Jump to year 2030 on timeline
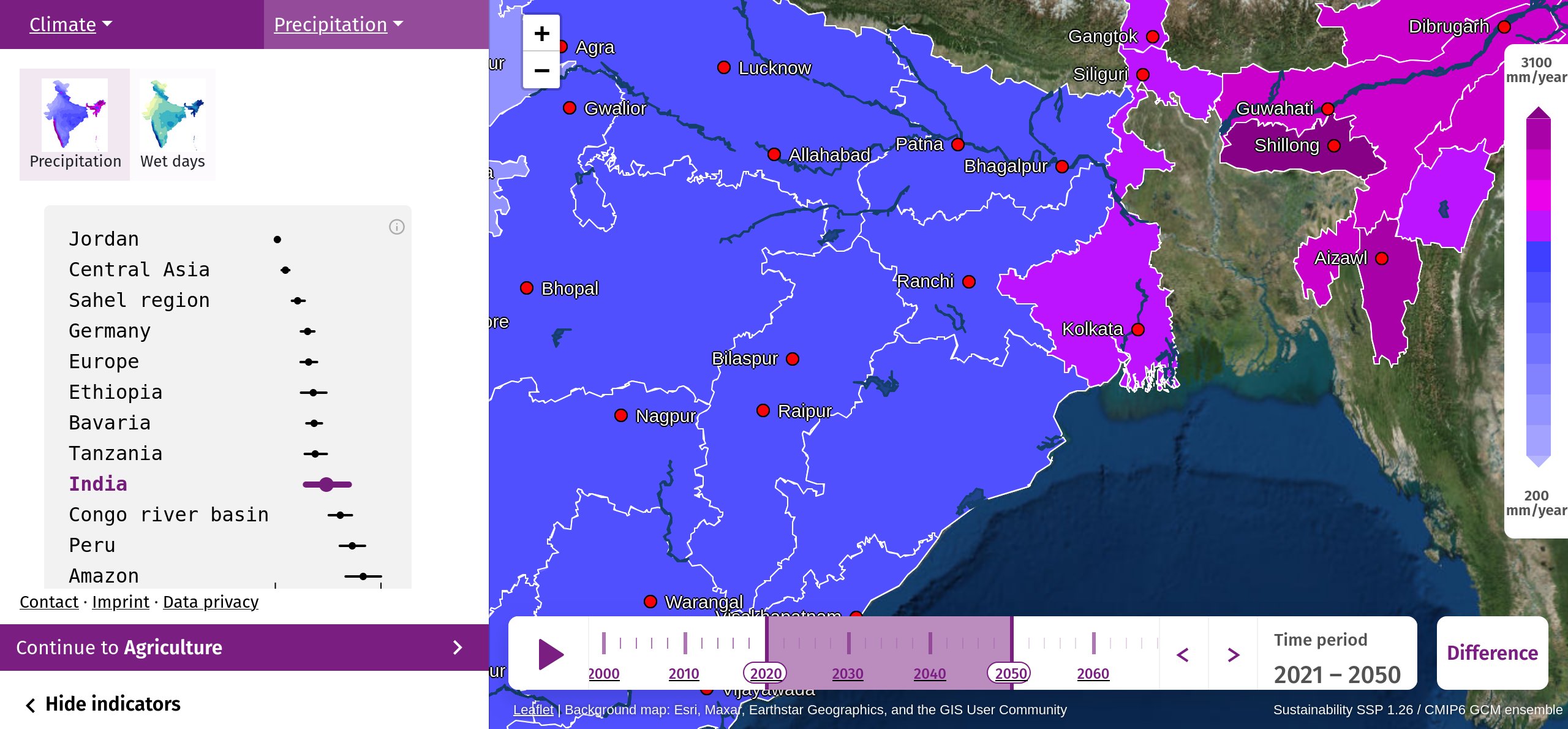 click(x=848, y=674)
